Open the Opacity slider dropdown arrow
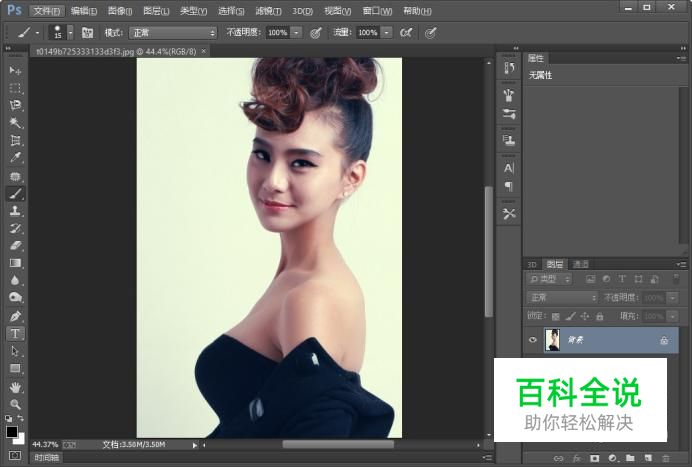Screen dimensions: 692x467 (297, 33)
